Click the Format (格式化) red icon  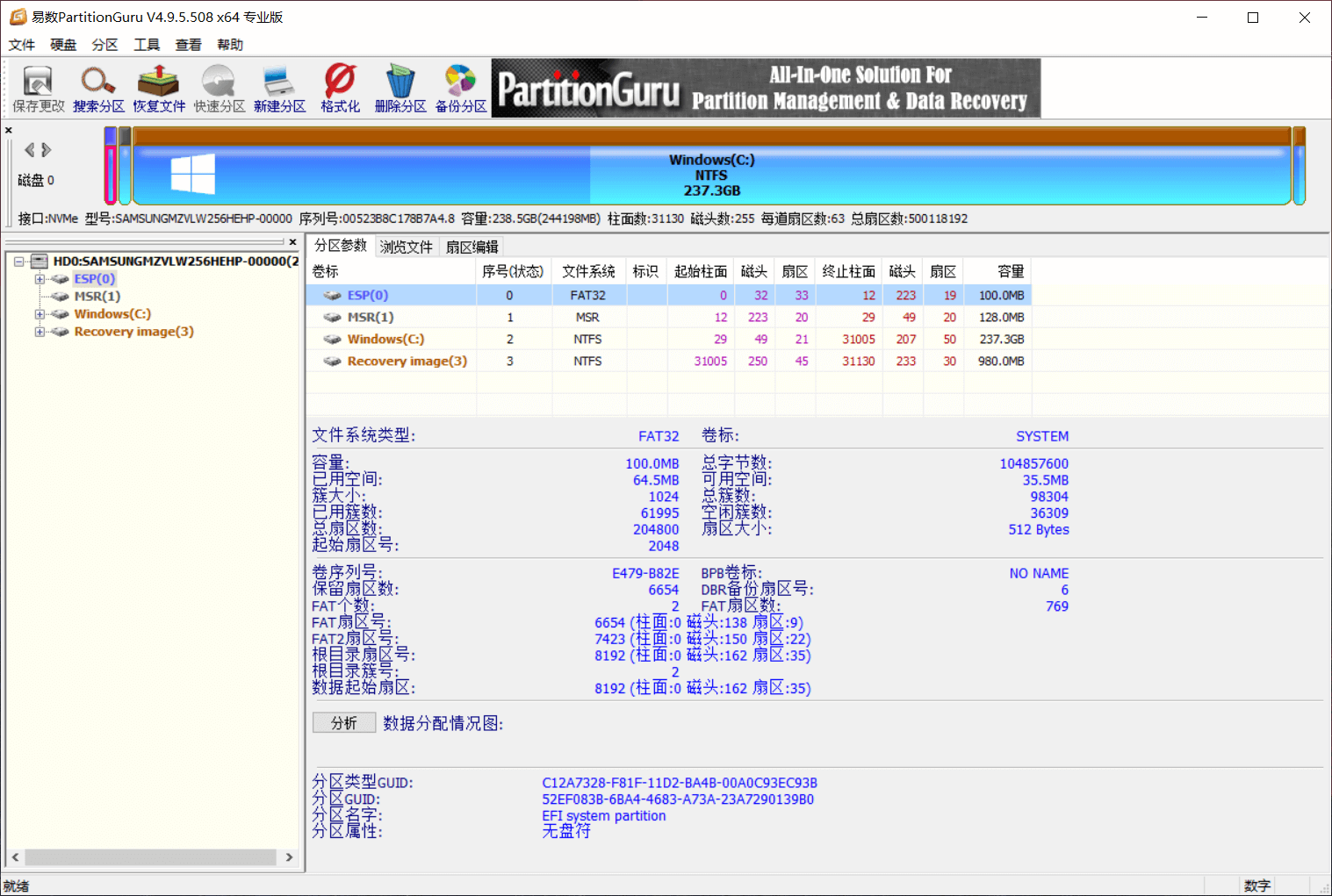340,89
